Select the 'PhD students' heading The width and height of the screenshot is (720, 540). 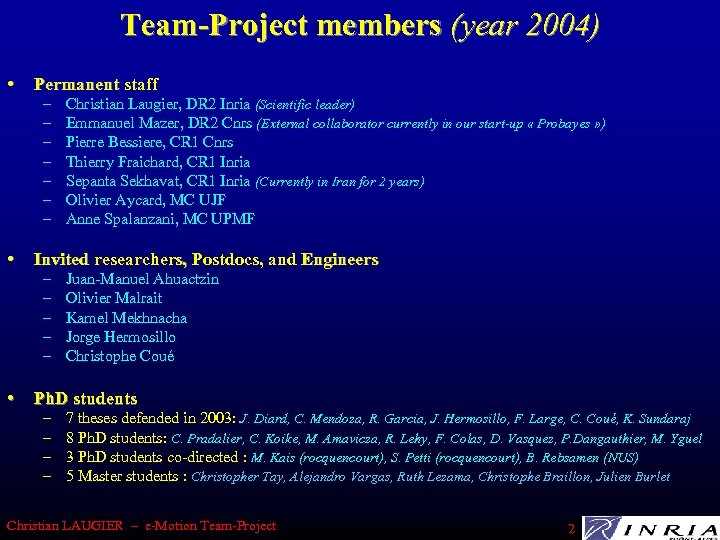[85, 399]
